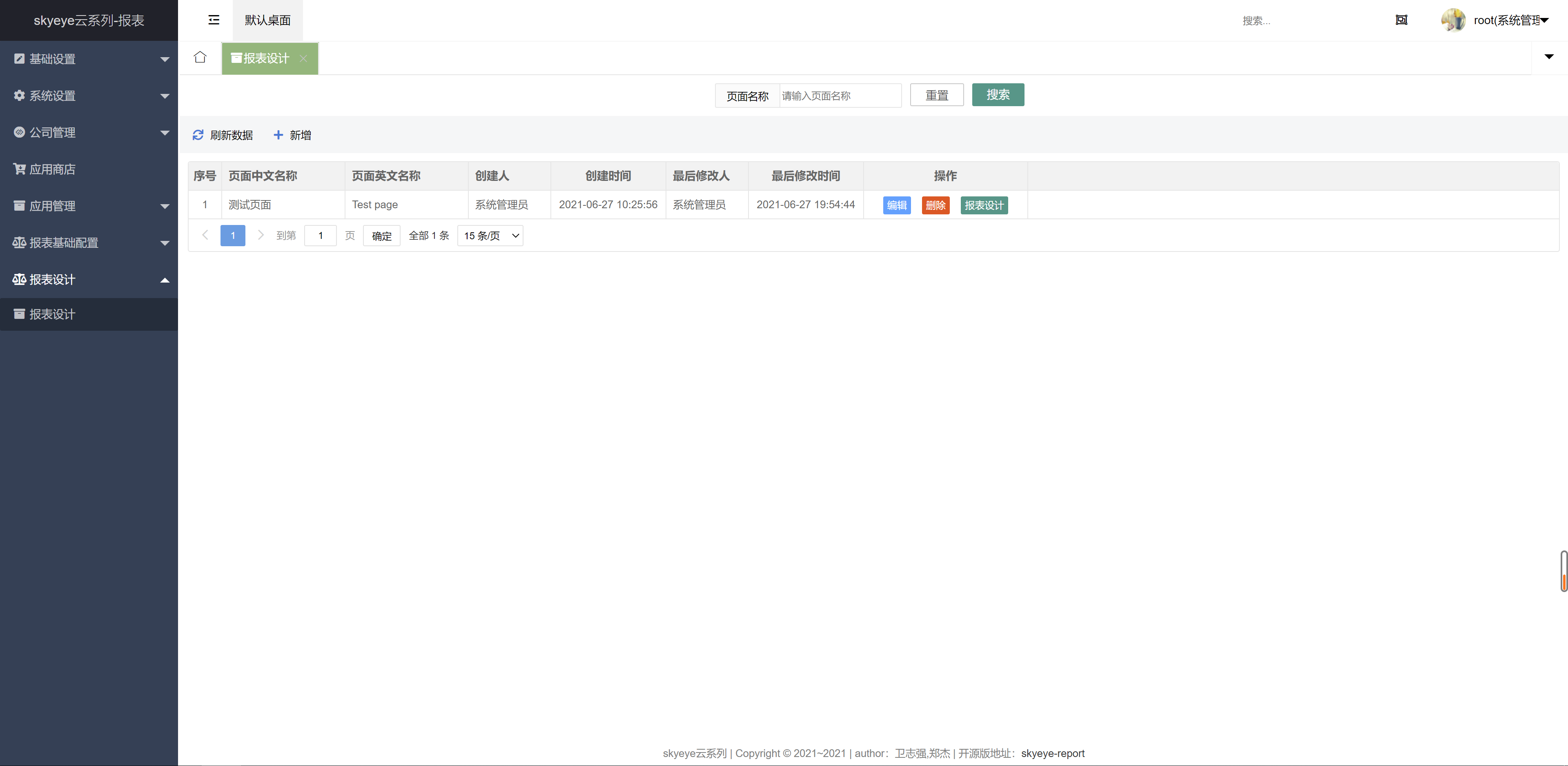Click the previous page arrow
1568x766 pixels.
click(206, 235)
